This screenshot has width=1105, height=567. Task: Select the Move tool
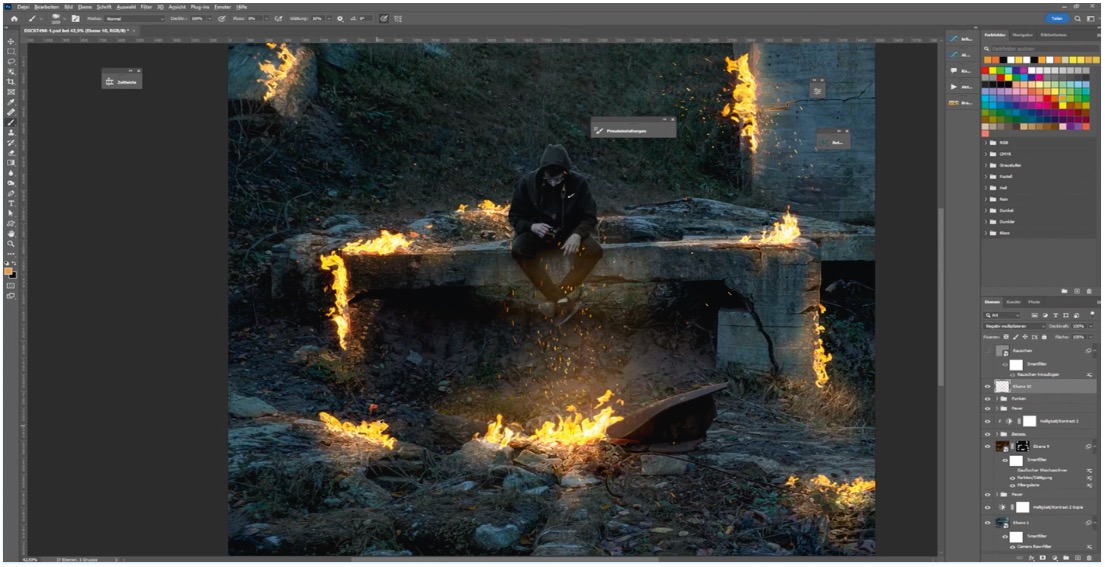(x=11, y=42)
